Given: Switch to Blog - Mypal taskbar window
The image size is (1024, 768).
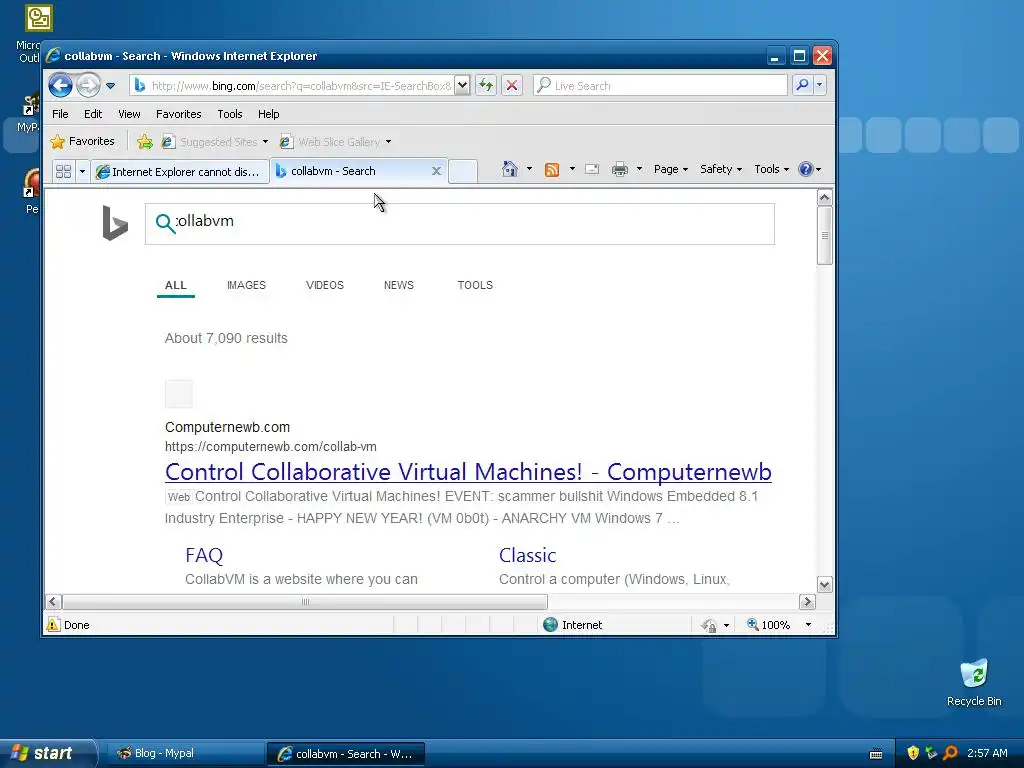Looking at the screenshot, I should pos(183,754).
